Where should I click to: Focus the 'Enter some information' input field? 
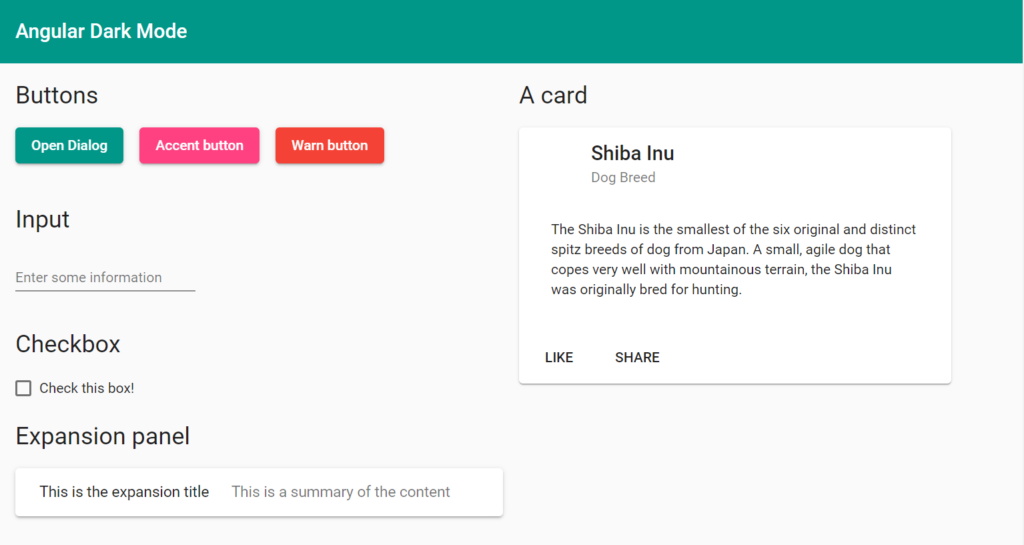(x=105, y=278)
